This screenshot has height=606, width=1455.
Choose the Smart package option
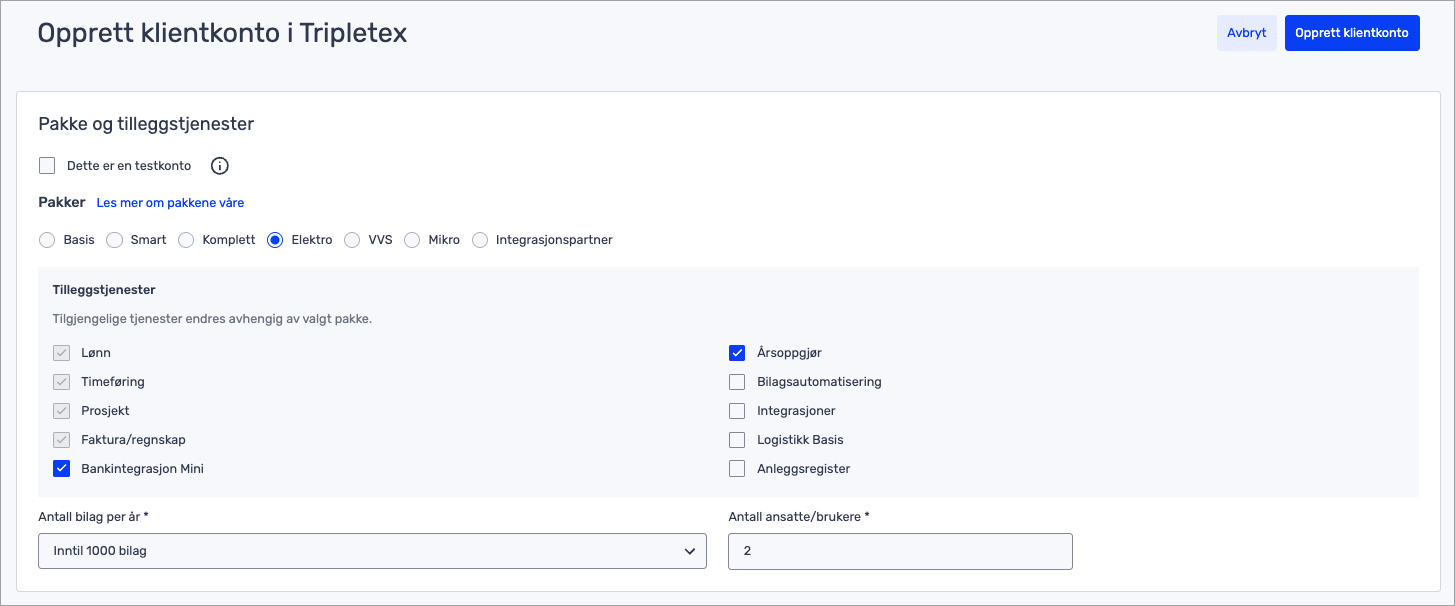click(x=114, y=240)
